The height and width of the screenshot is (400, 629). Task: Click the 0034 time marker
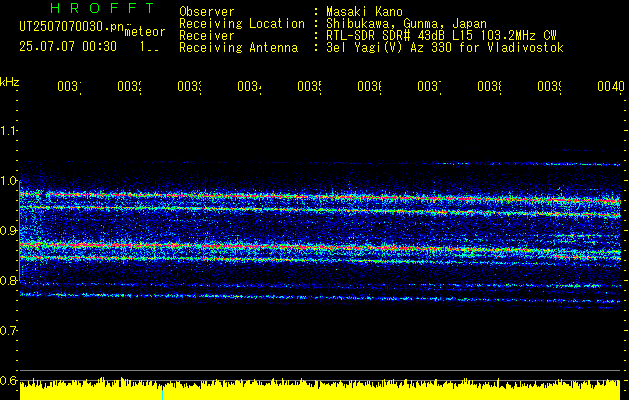[x=249, y=86]
